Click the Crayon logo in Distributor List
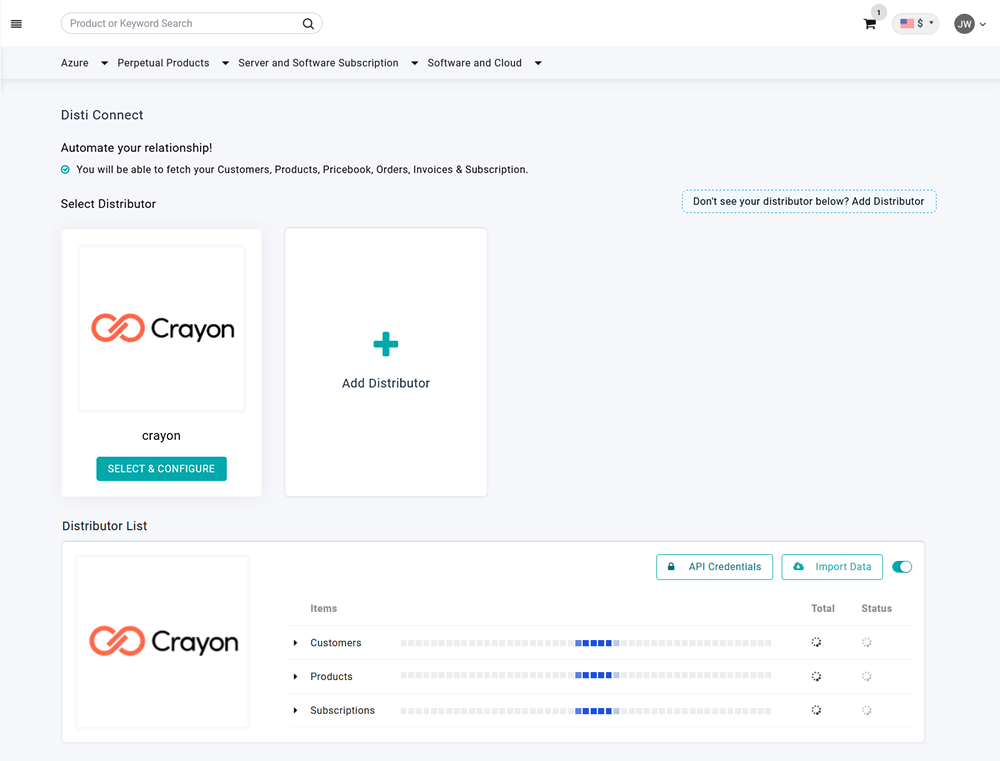This screenshot has width=1000, height=761. click(x=163, y=642)
